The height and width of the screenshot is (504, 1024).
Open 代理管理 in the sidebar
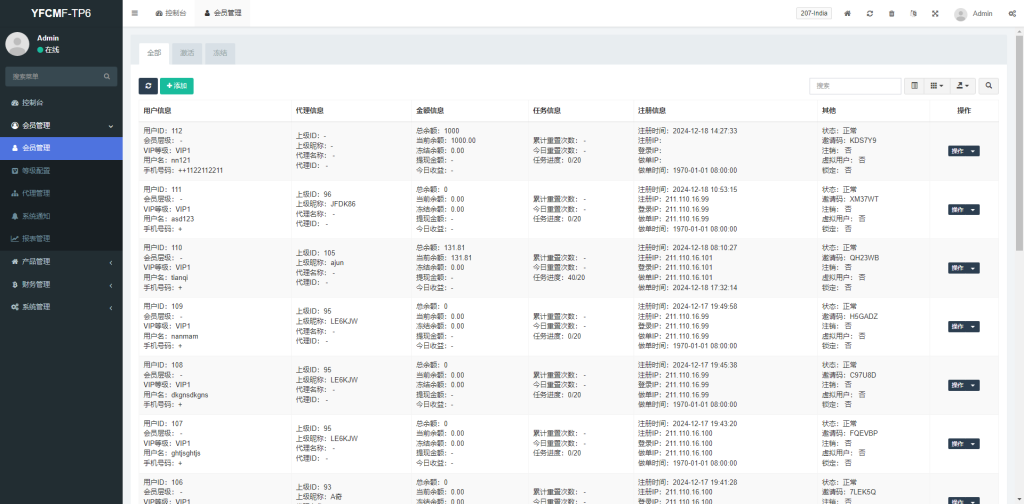coord(36,193)
